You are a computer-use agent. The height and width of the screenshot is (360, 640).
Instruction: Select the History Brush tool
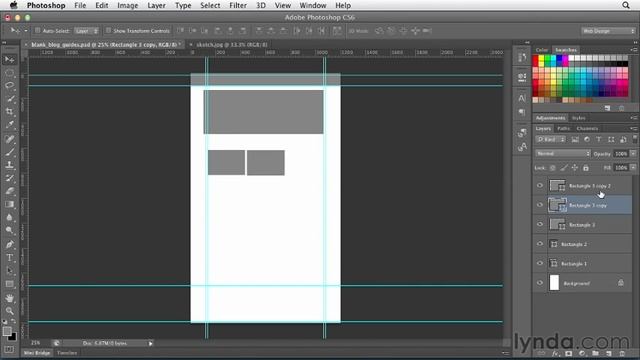tap(9, 178)
